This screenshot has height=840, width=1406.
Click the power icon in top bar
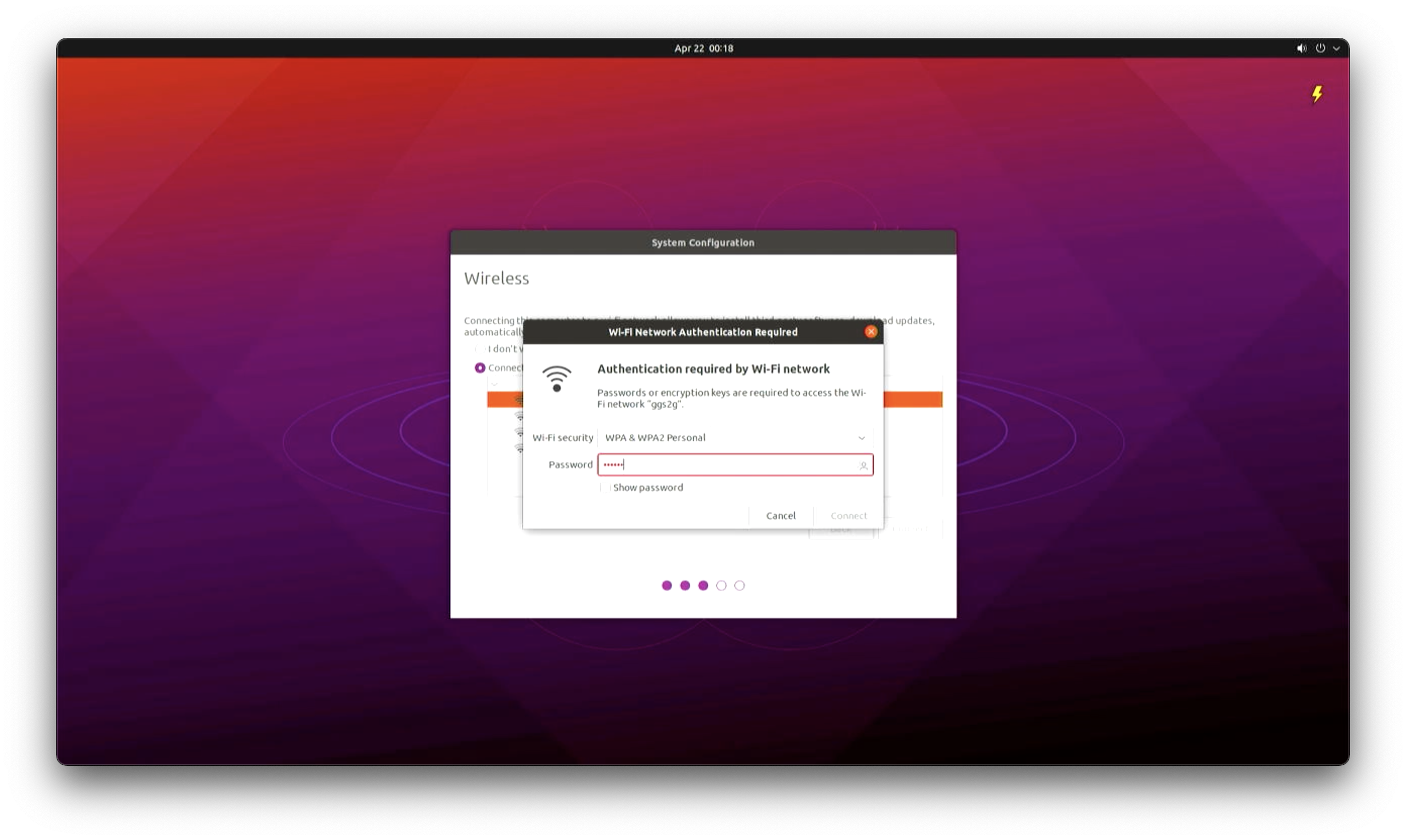1320,48
